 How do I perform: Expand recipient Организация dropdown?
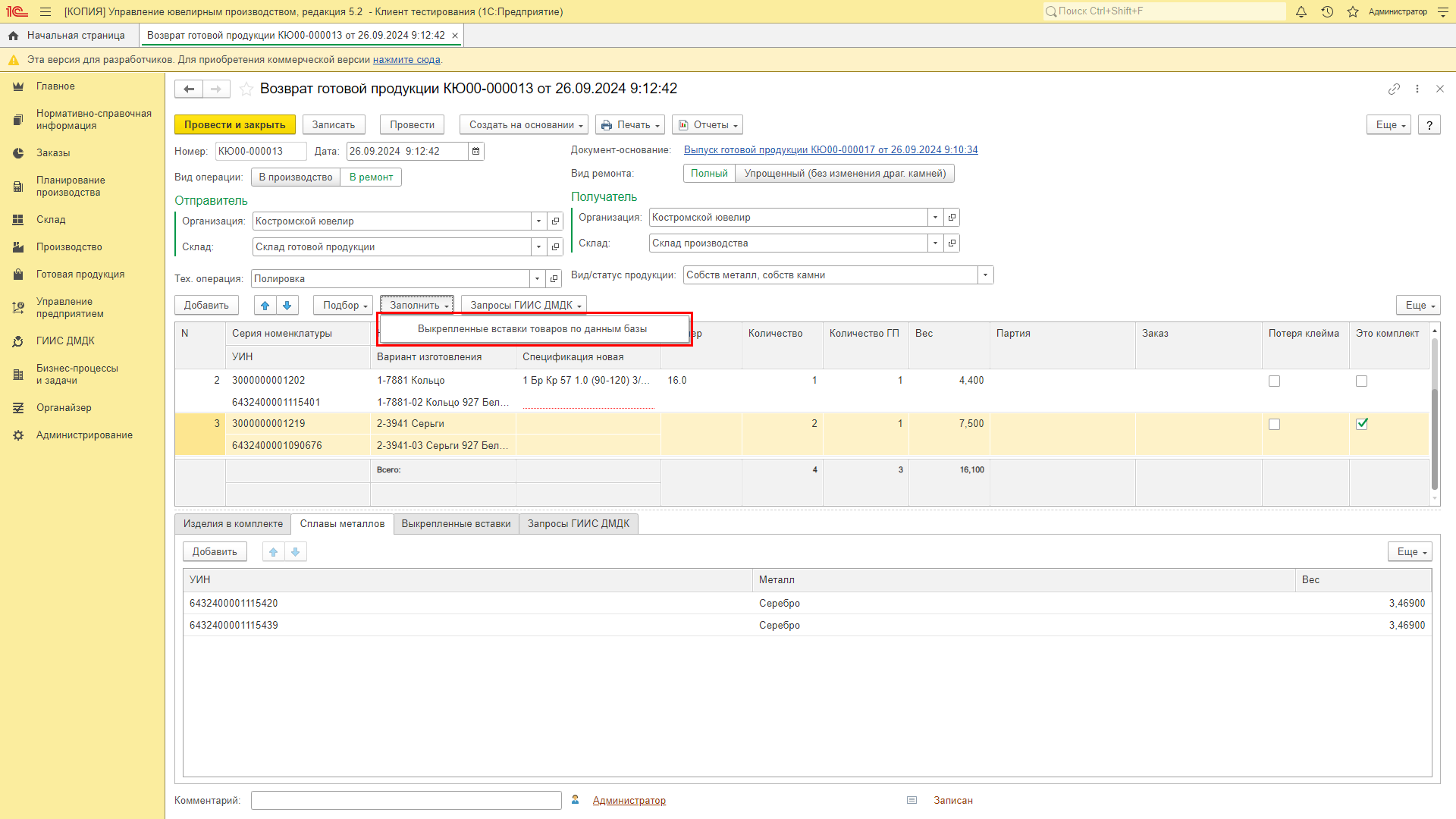(935, 218)
